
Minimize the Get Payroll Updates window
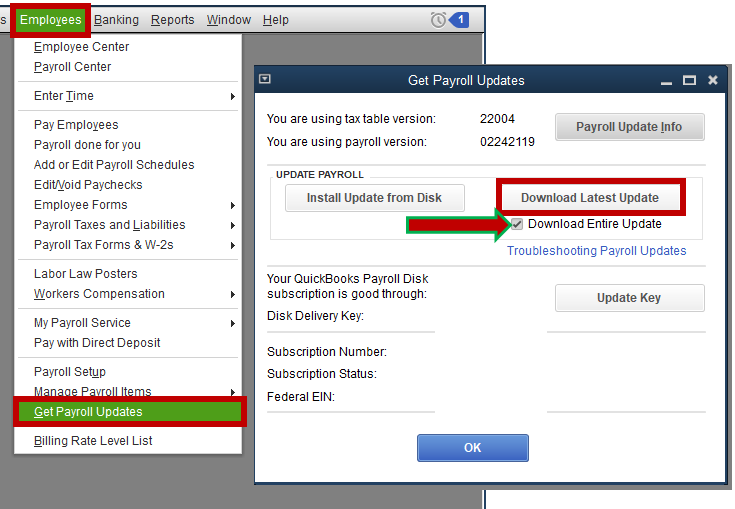point(666,81)
